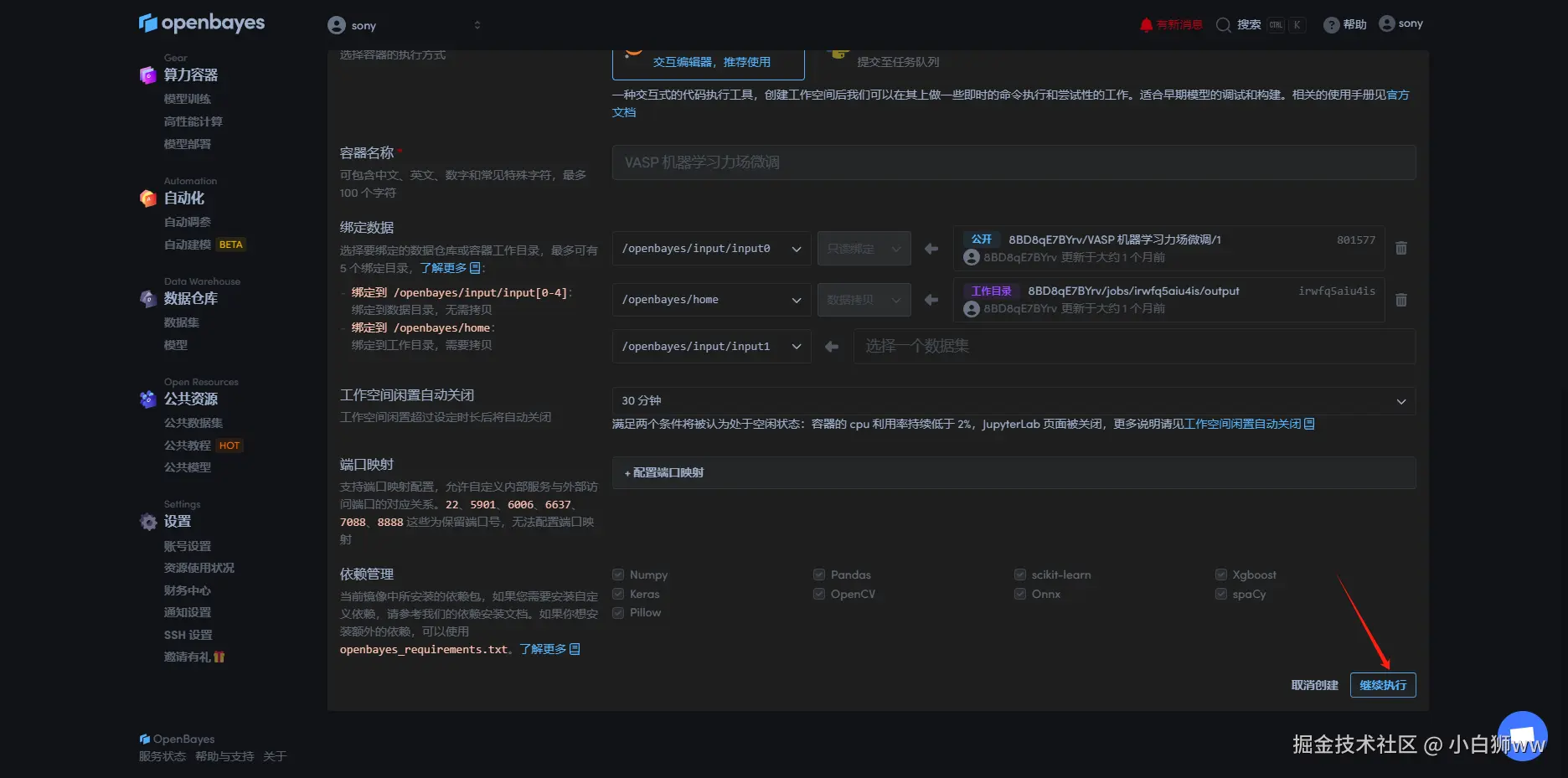Image resolution: width=1568 pixels, height=778 pixels.
Task: Open the 工作空间闲置自动关闭 help link
Action: click(x=1250, y=424)
